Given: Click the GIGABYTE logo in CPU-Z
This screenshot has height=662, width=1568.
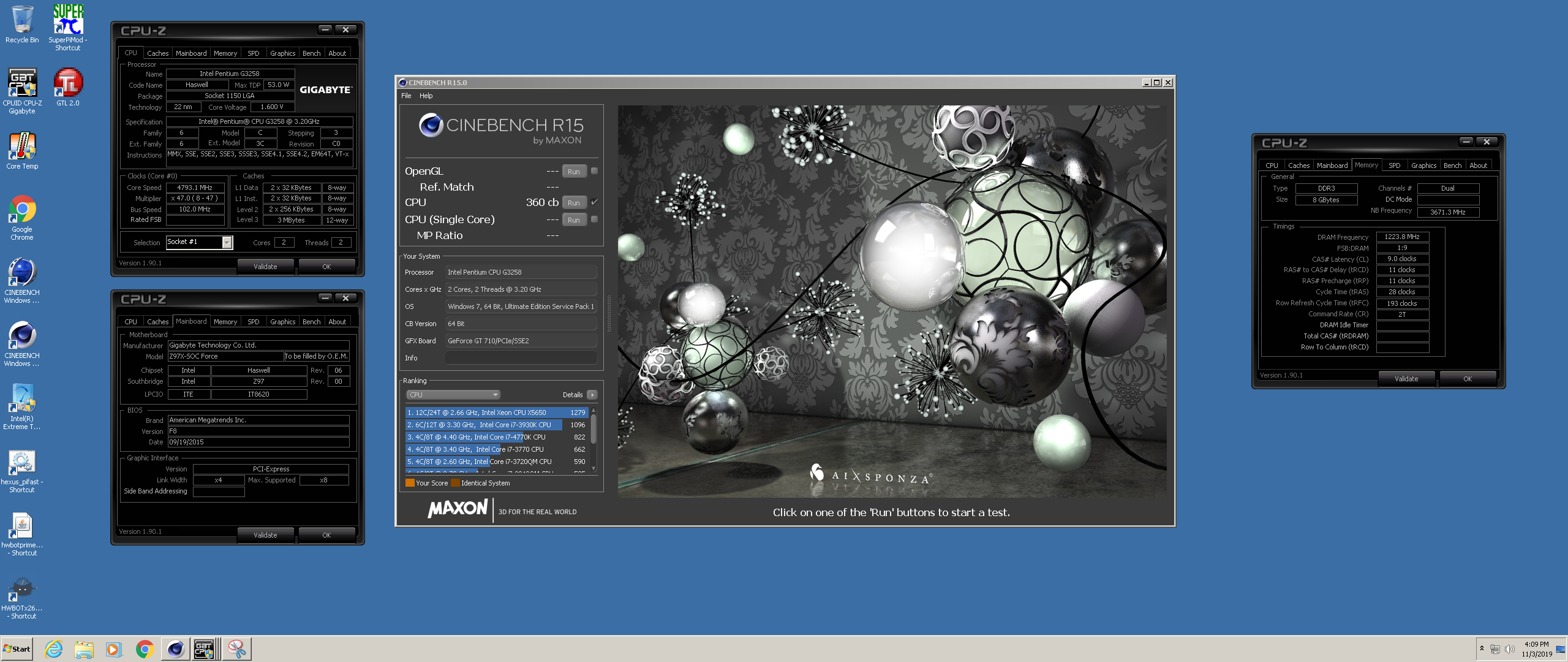Looking at the screenshot, I should 325,89.
